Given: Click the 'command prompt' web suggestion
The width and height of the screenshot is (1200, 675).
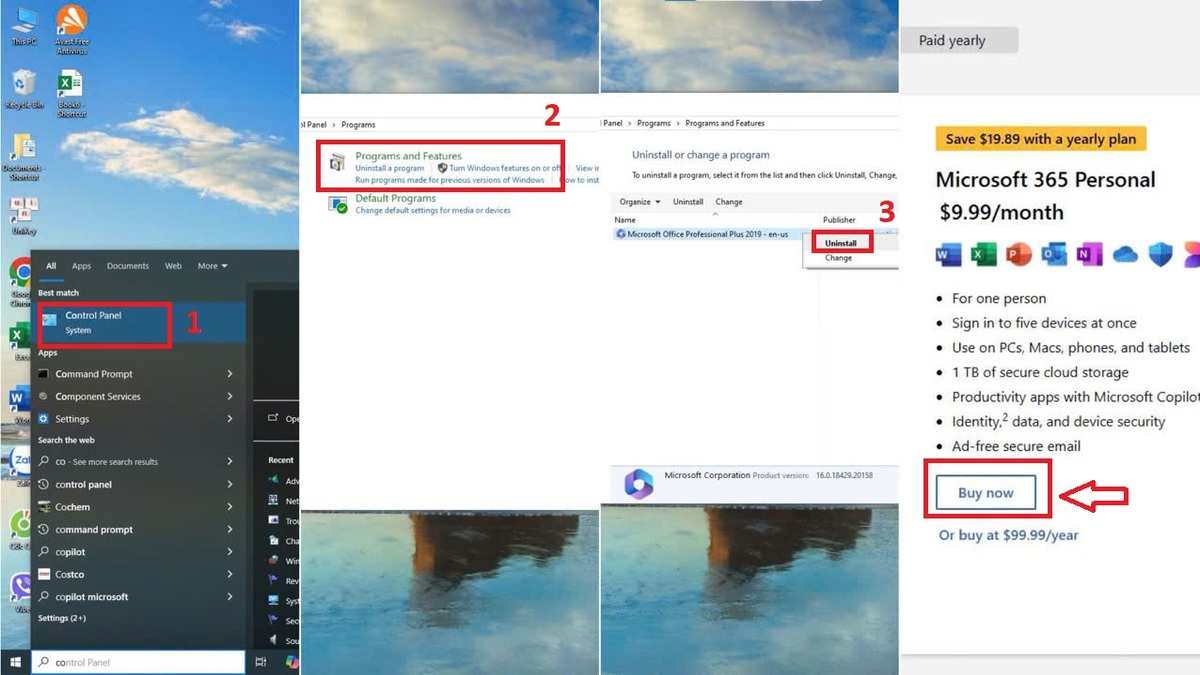Looking at the screenshot, I should click(94, 530).
